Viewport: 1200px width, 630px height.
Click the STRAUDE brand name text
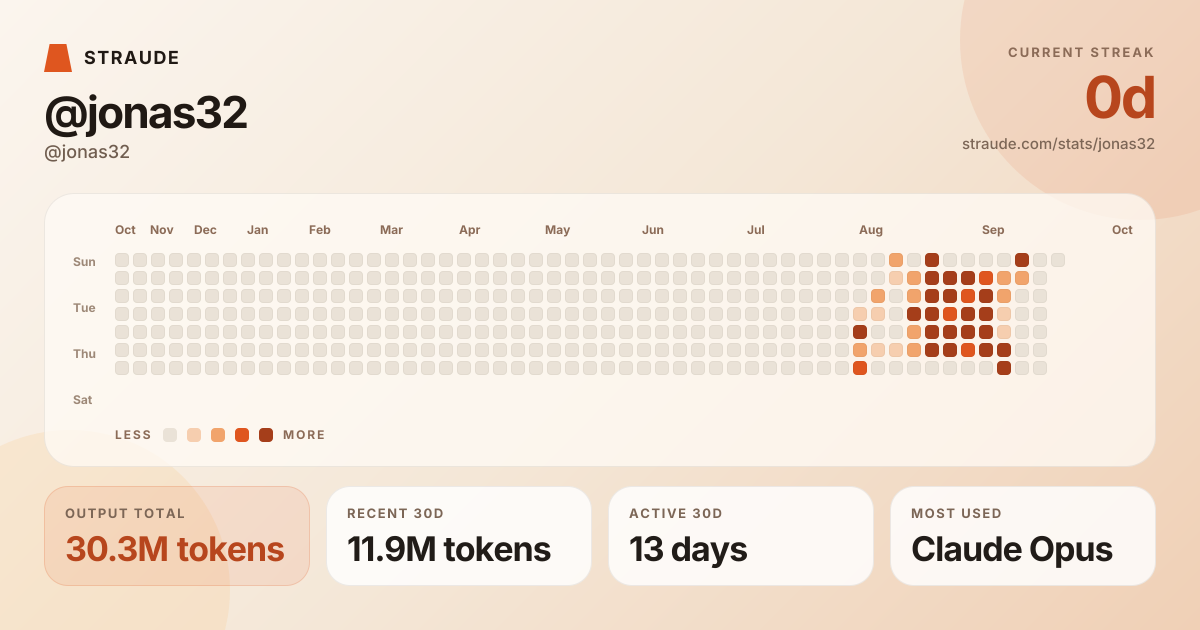click(132, 58)
